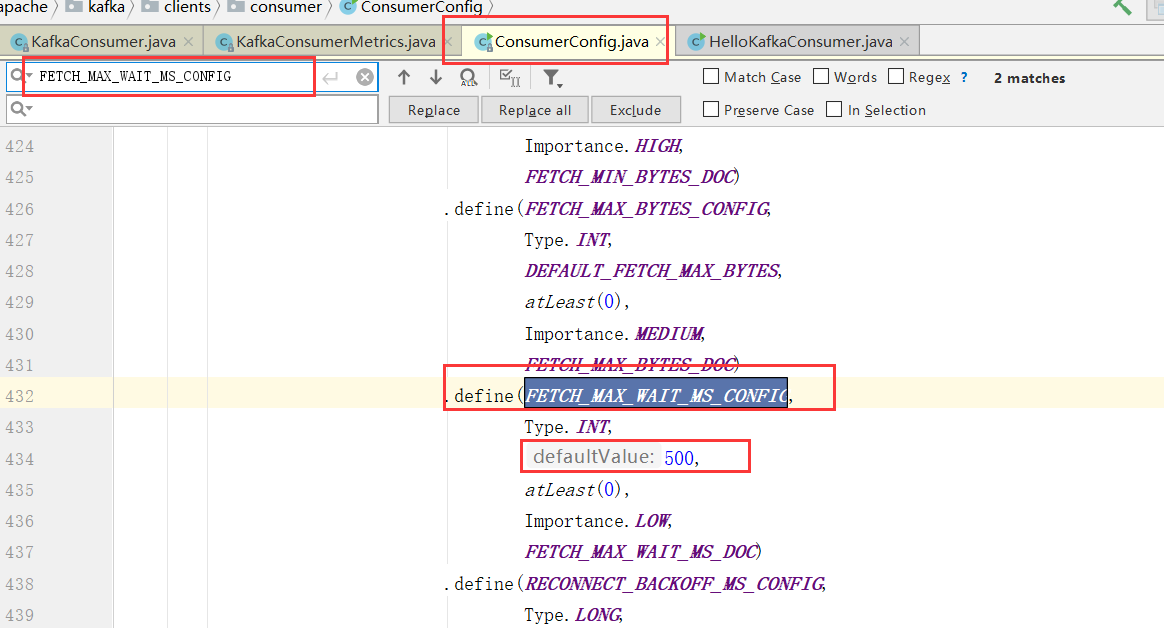This screenshot has height=628, width=1164.
Task: Enable the Regex checkbox
Action: click(896, 76)
